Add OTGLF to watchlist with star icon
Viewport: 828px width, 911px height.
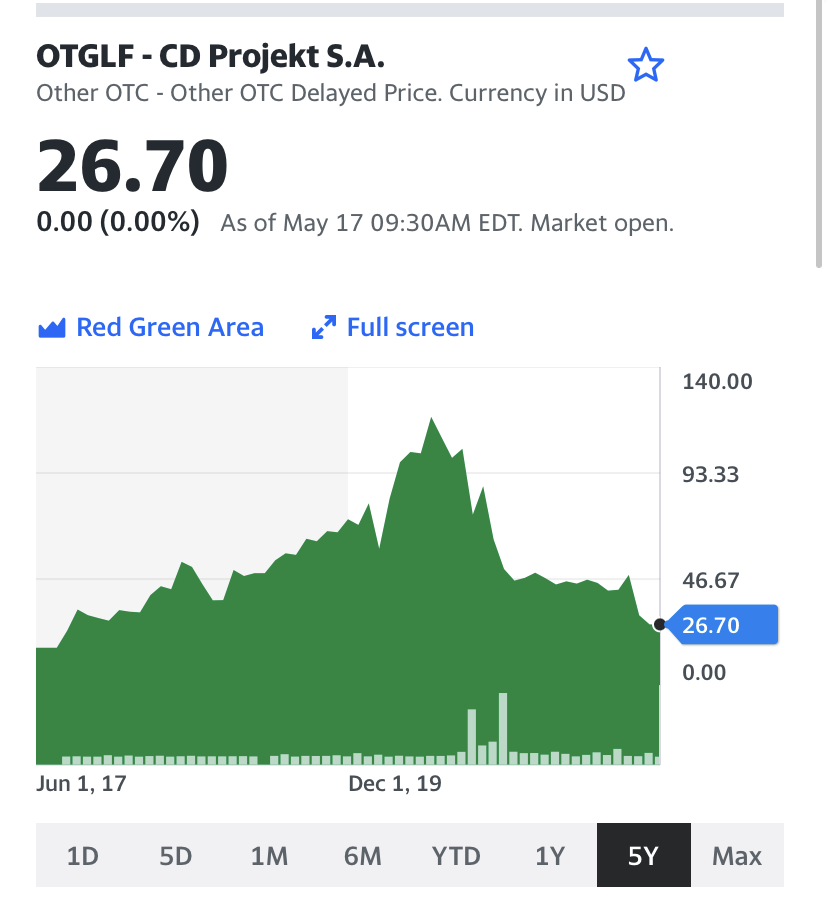645,66
